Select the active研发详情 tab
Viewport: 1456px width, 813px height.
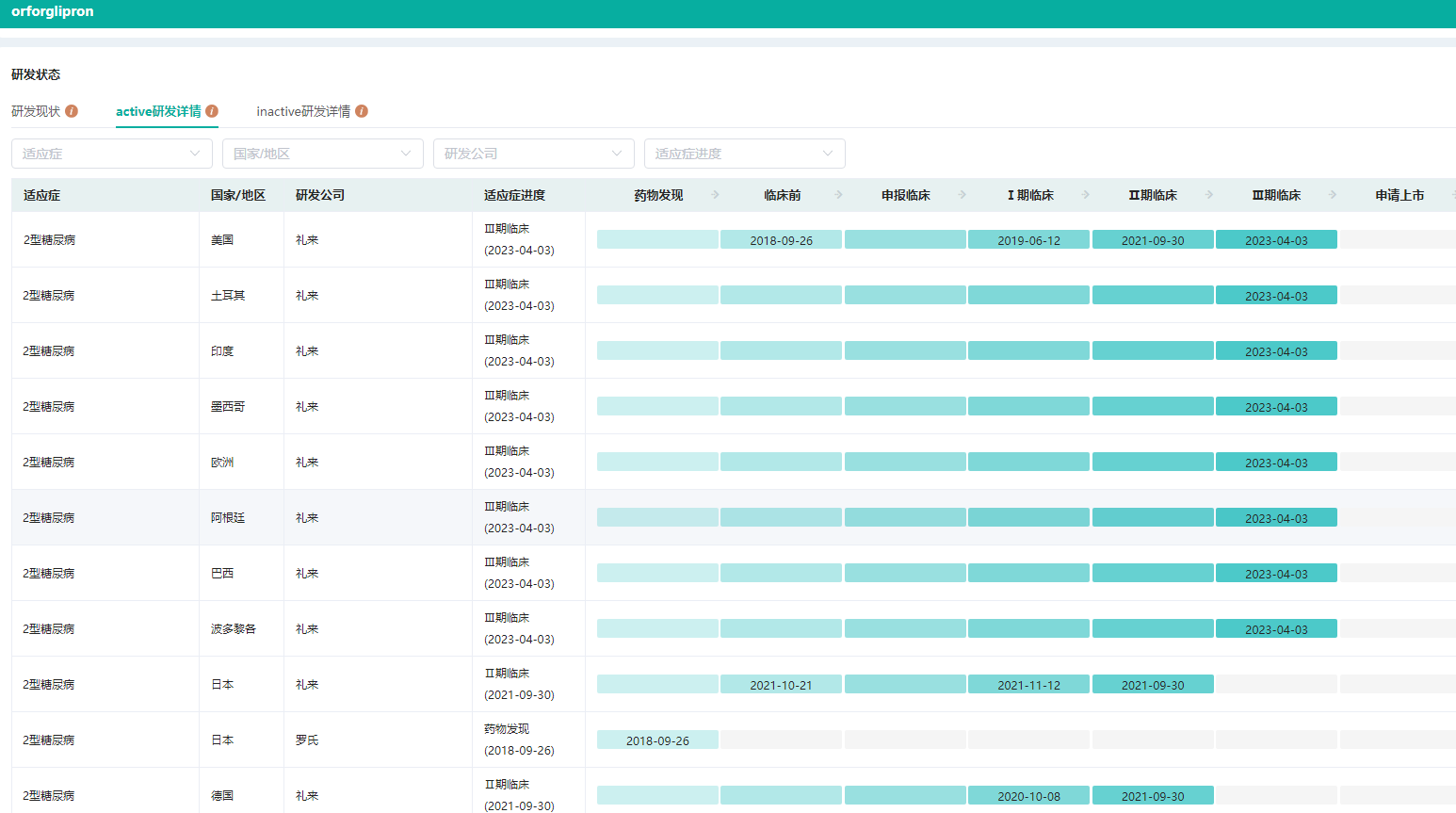[x=158, y=111]
